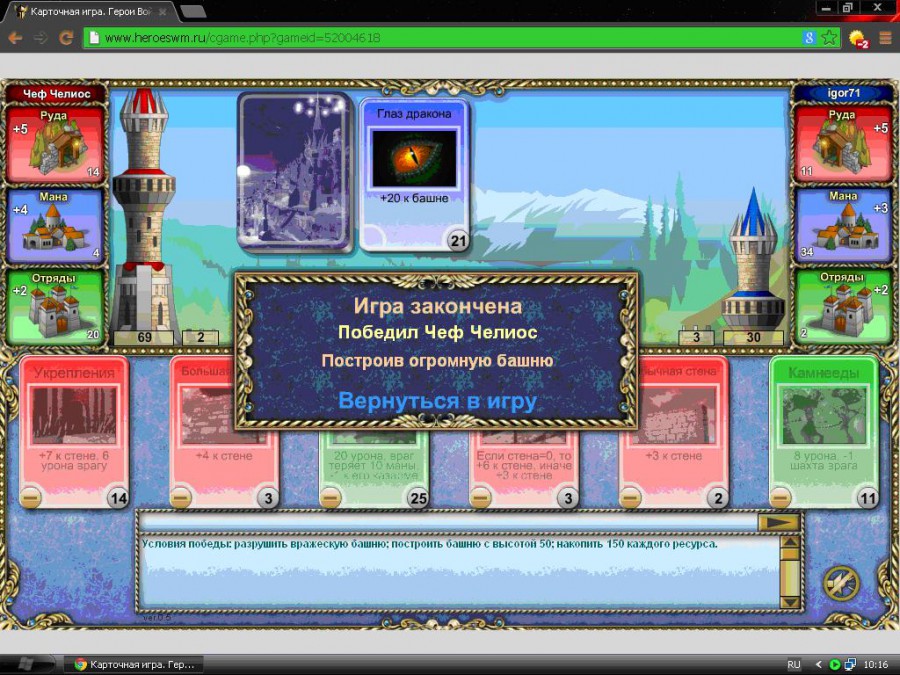The height and width of the screenshot is (675, 900).
Task: Click the chat message input field
Action: [x=449, y=522]
